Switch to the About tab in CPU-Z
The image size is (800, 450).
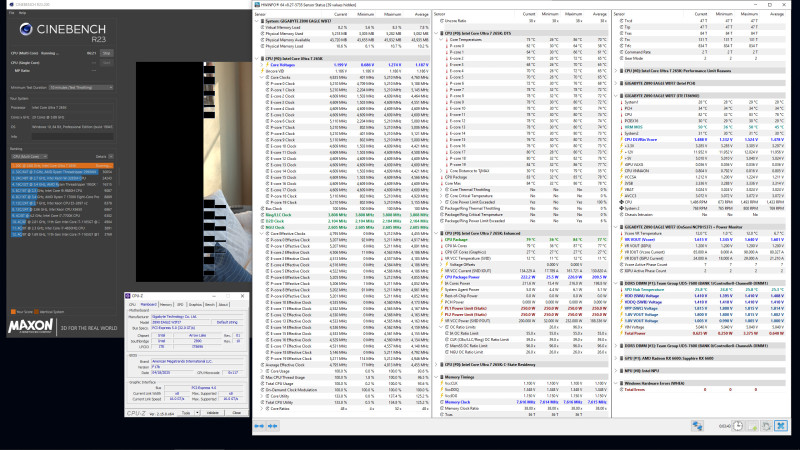click(x=223, y=305)
